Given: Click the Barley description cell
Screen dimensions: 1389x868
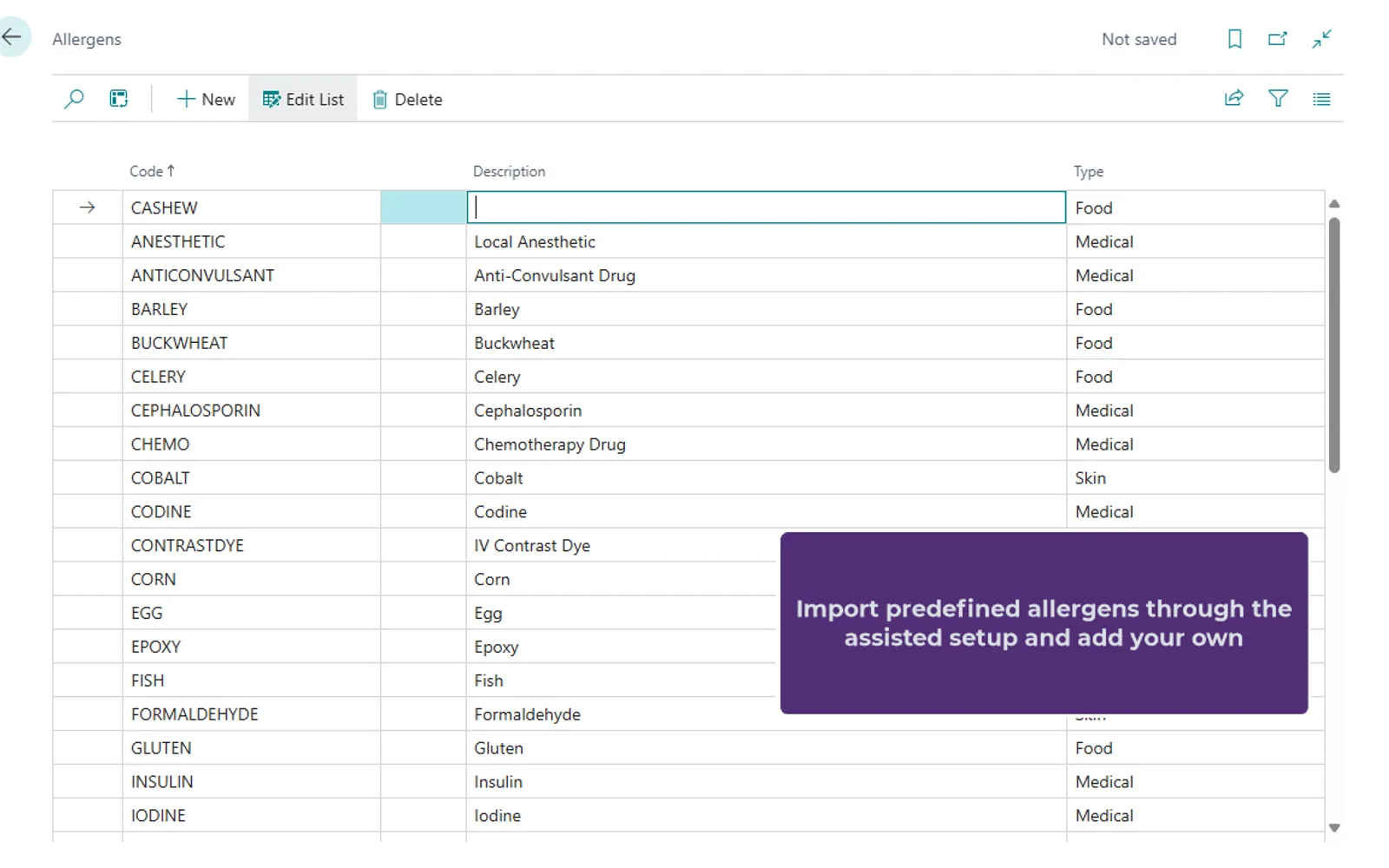Looking at the screenshot, I should 766,309.
